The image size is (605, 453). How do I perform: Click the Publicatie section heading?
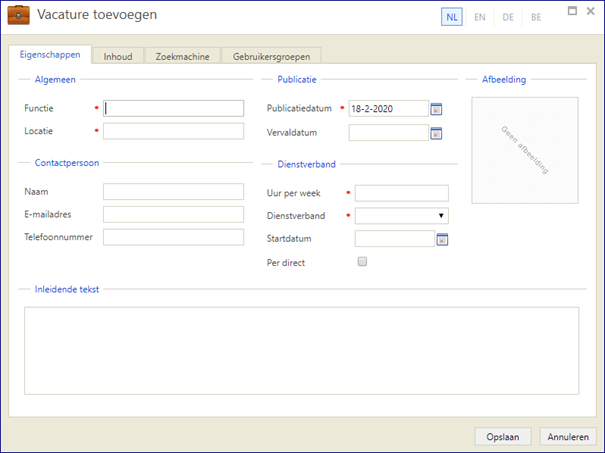297,79
